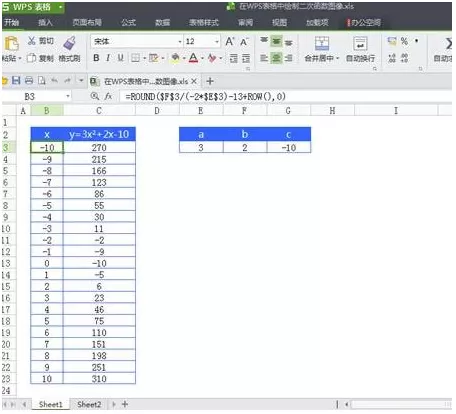The width and height of the screenshot is (456, 414).
Task: Open the 插入 ribbon tab
Action: 45,22
